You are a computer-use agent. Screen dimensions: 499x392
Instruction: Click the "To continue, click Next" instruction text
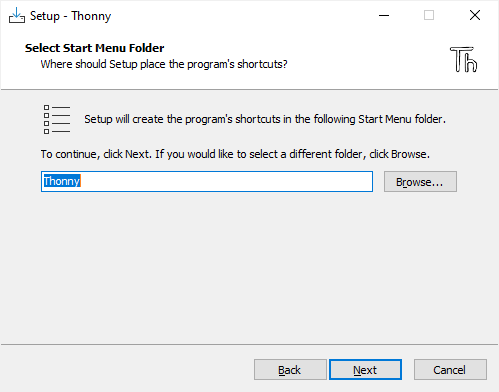click(x=235, y=154)
